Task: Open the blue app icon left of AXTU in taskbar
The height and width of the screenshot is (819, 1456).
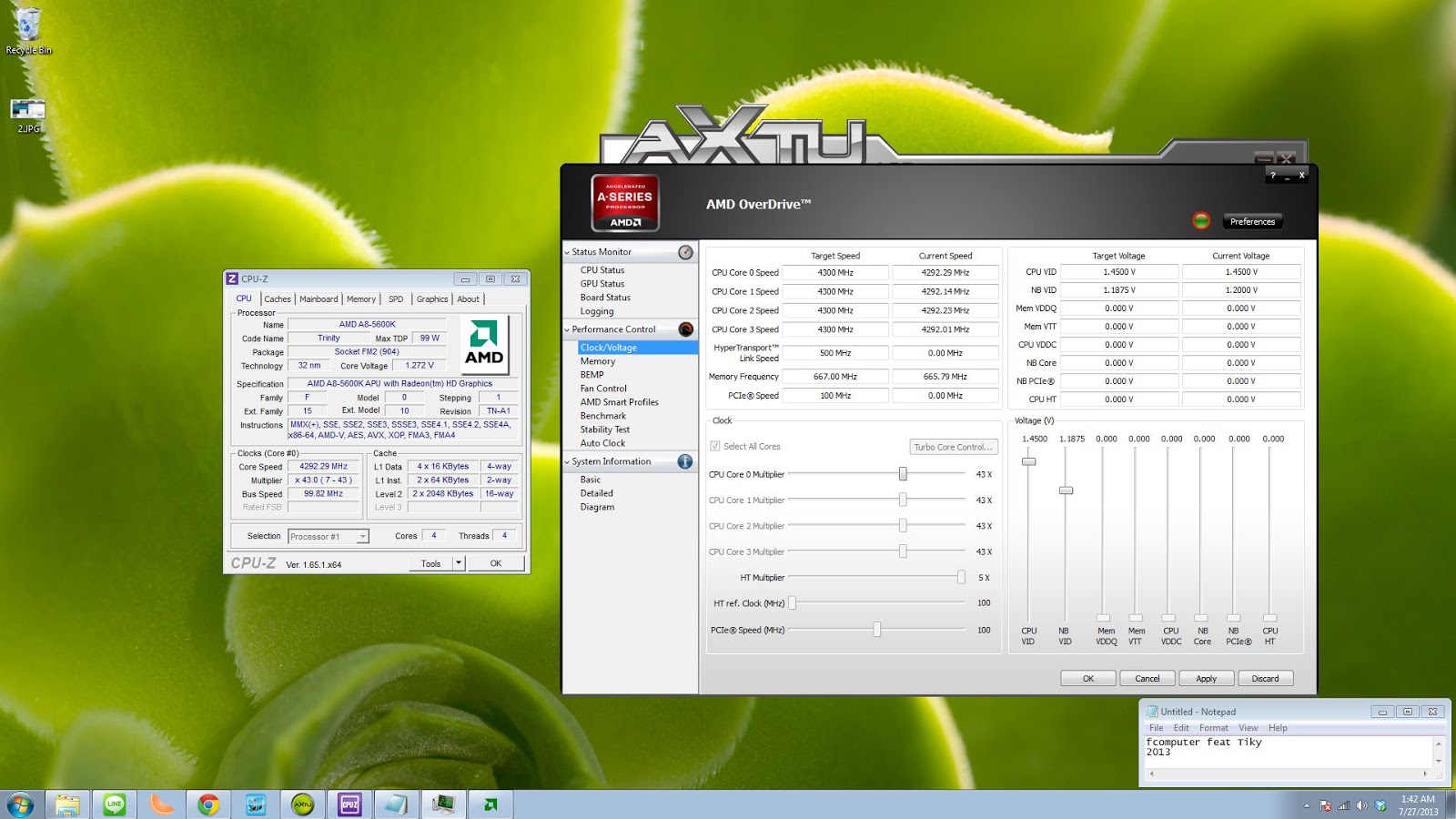Action: (x=256, y=804)
